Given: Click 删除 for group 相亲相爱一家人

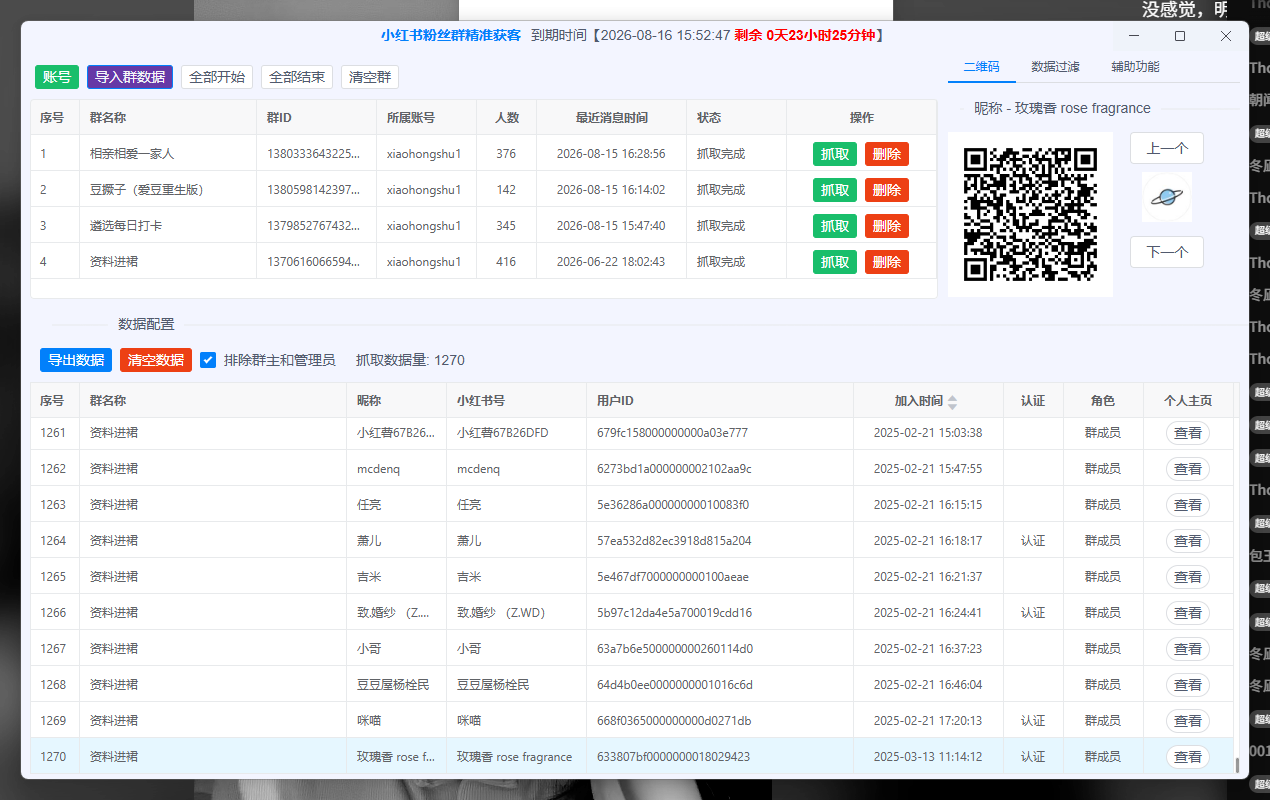Looking at the screenshot, I should [887, 154].
